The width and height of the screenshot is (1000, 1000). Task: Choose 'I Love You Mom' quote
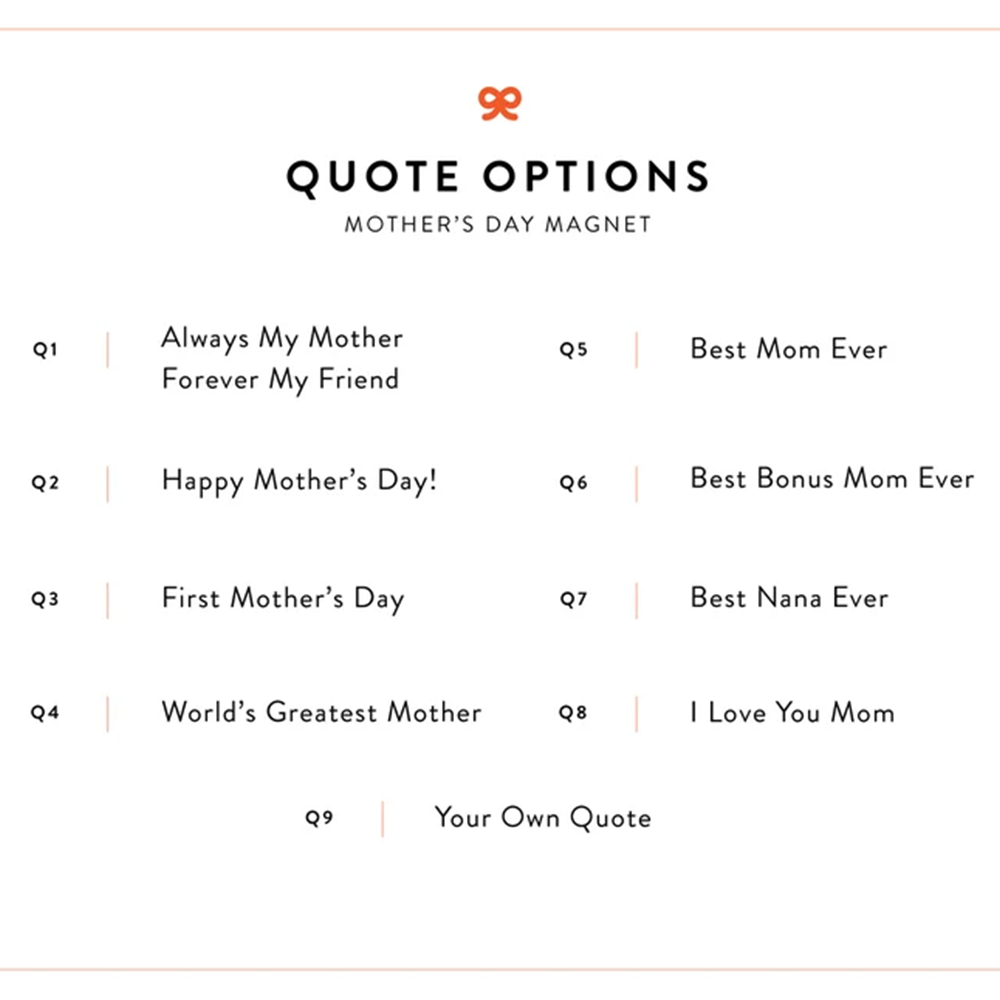click(793, 712)
